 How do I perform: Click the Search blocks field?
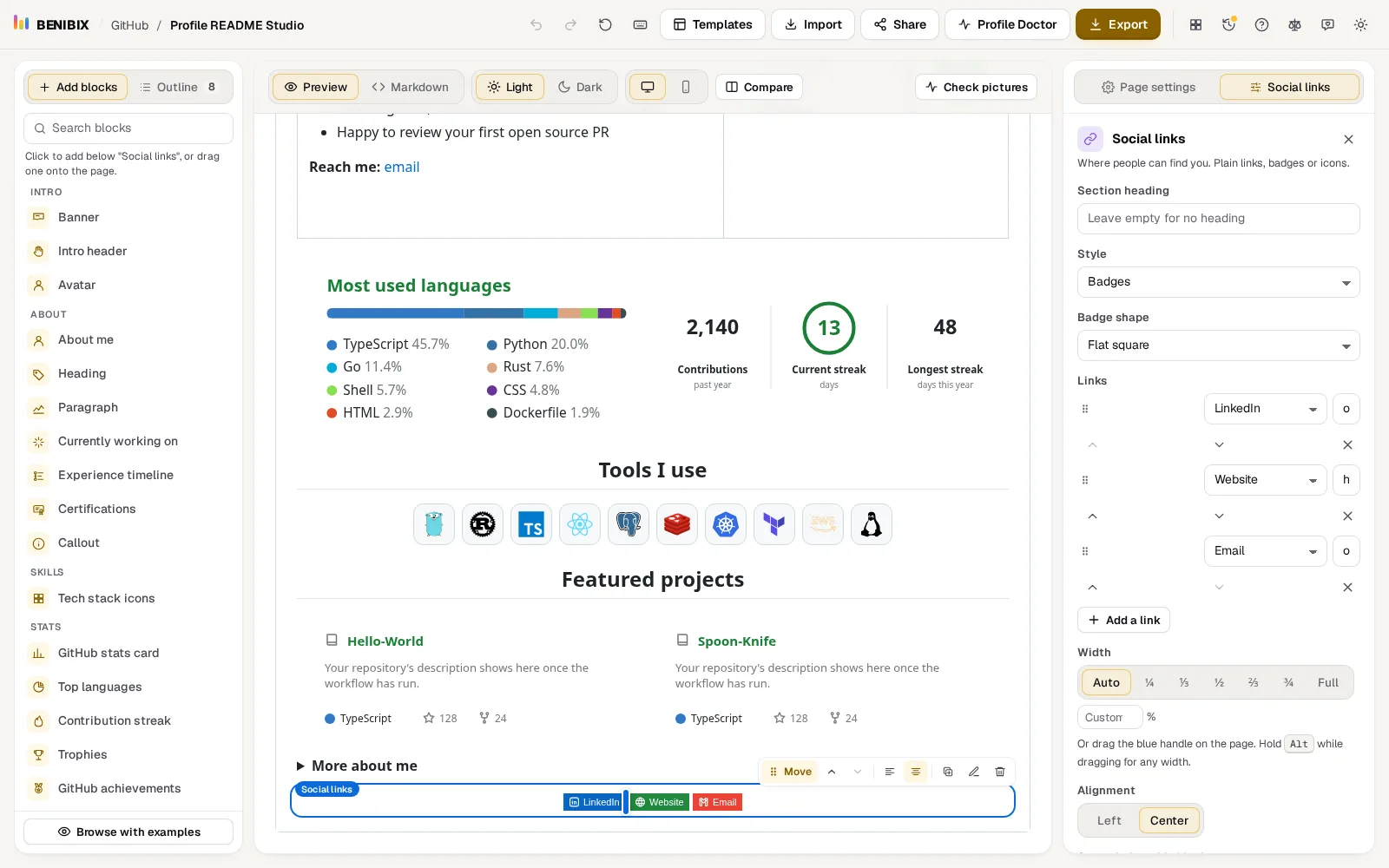coord(128,128)
